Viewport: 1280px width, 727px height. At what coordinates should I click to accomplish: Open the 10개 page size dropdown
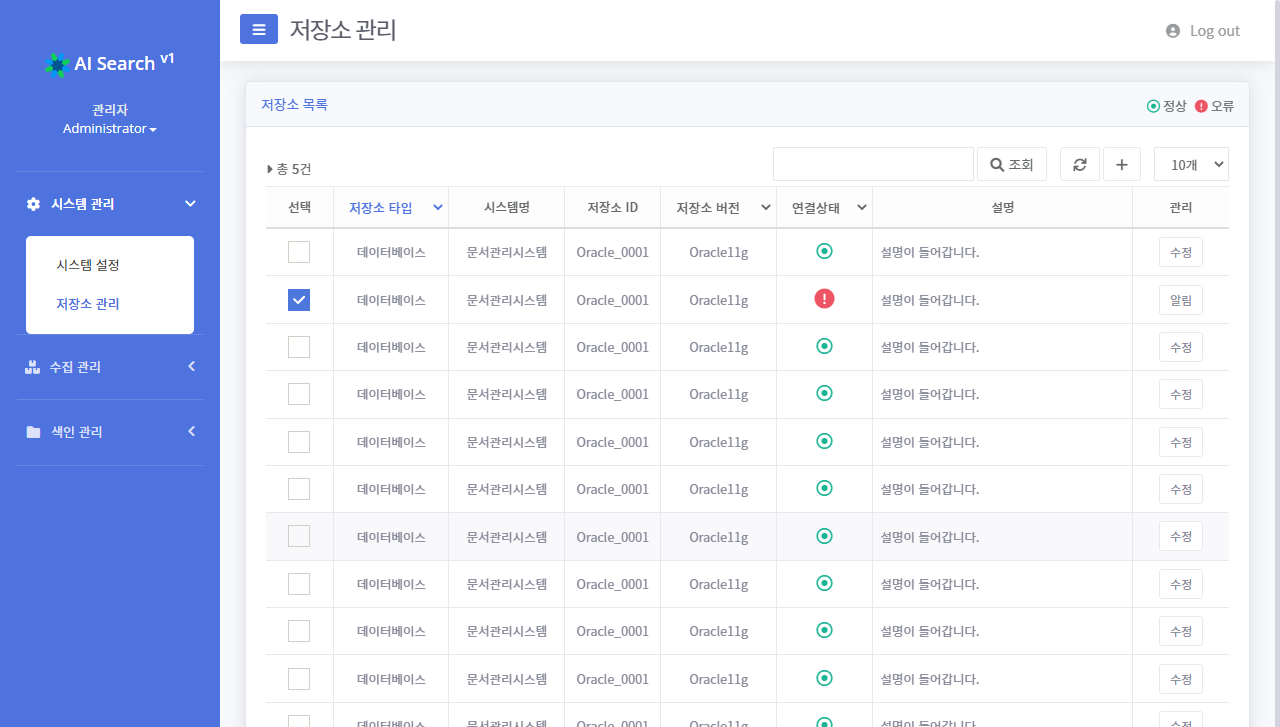[1190, 165]
